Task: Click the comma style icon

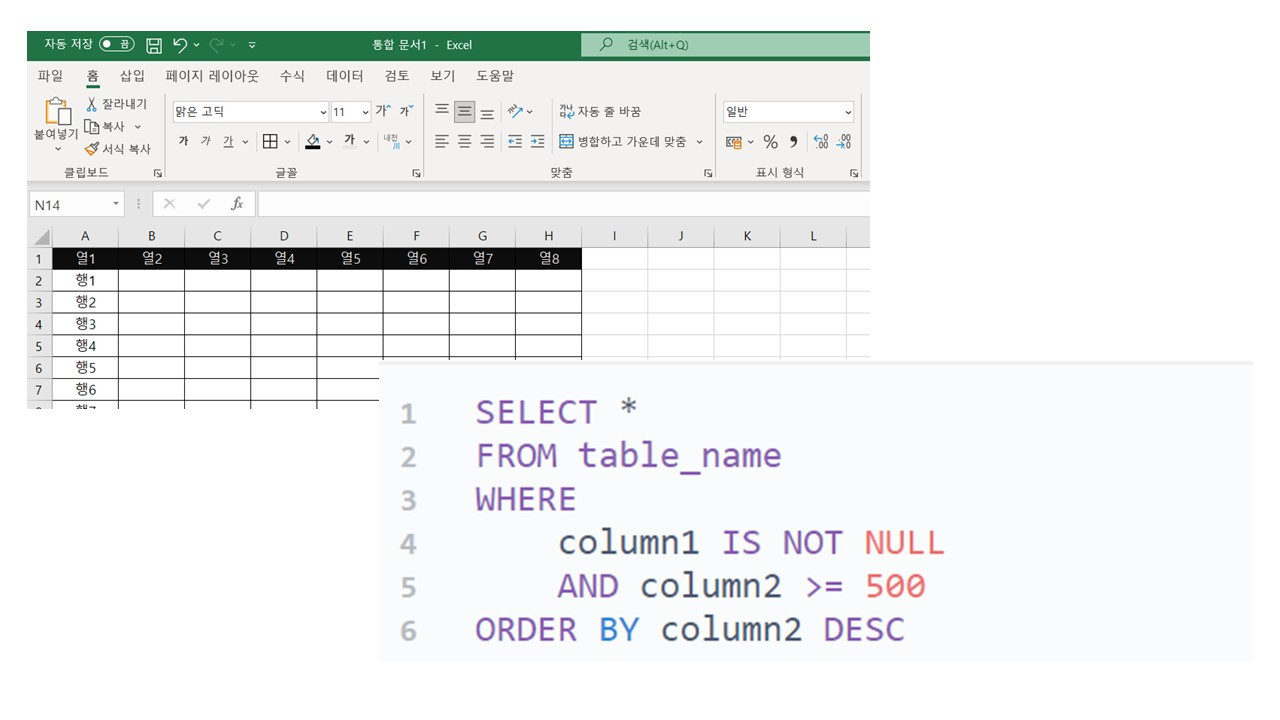Action: tap(794, 142)
